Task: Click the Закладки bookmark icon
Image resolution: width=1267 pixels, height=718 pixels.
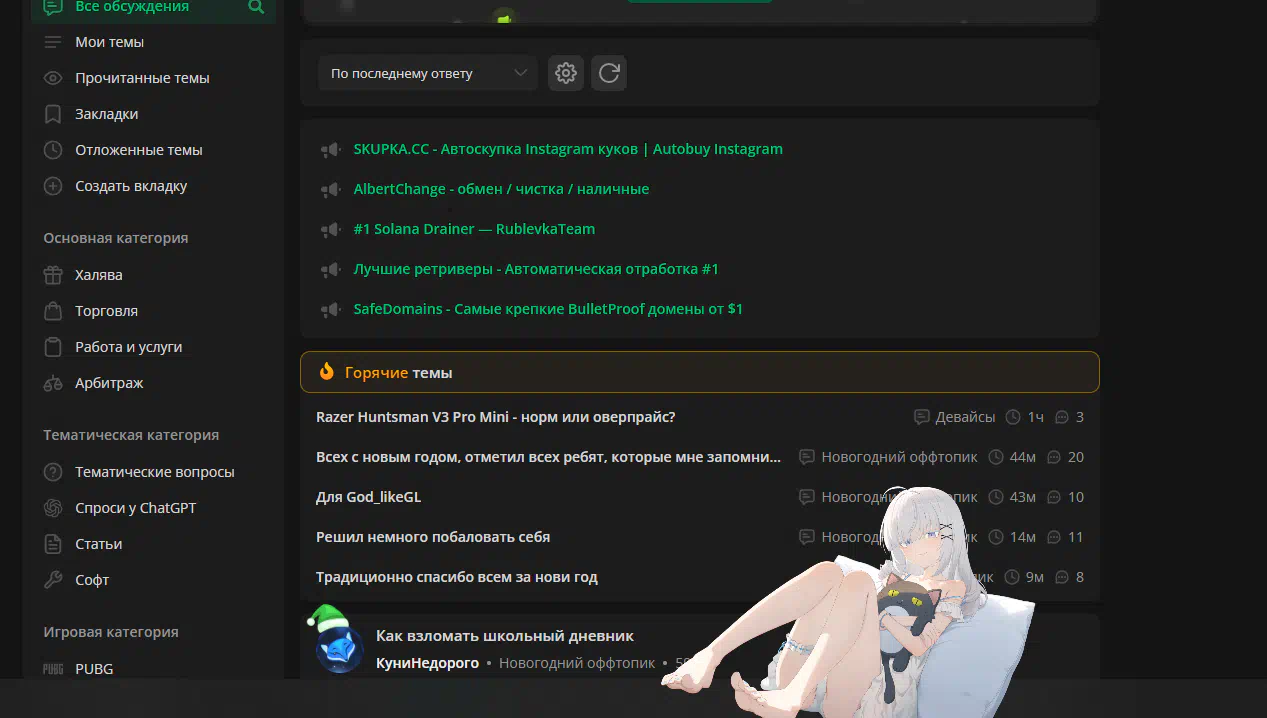Action: [54, 114]
